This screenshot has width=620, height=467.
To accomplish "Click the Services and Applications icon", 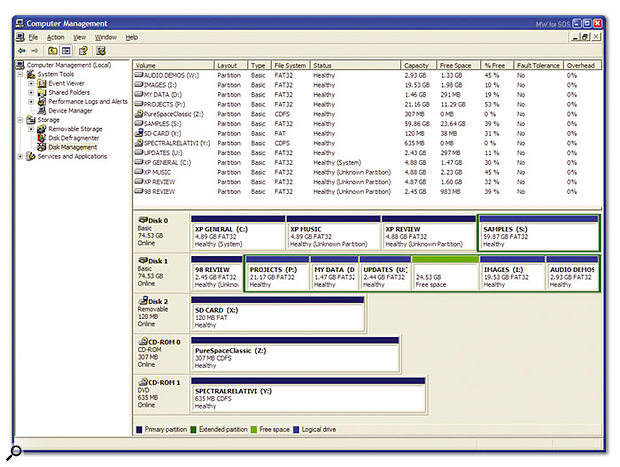I will click(31, 156).
